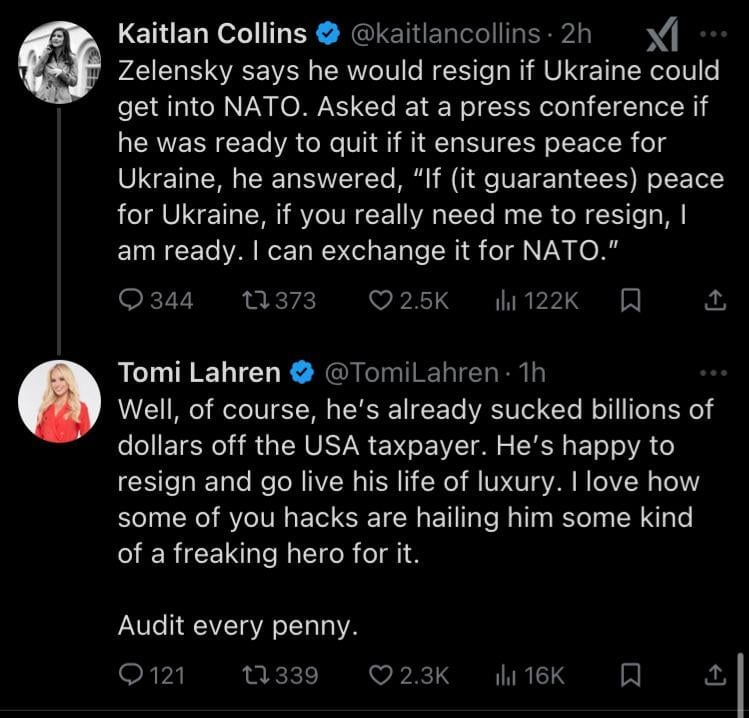Open more options for Kaitlan Collins' tweet

click(x=713, y=33)
